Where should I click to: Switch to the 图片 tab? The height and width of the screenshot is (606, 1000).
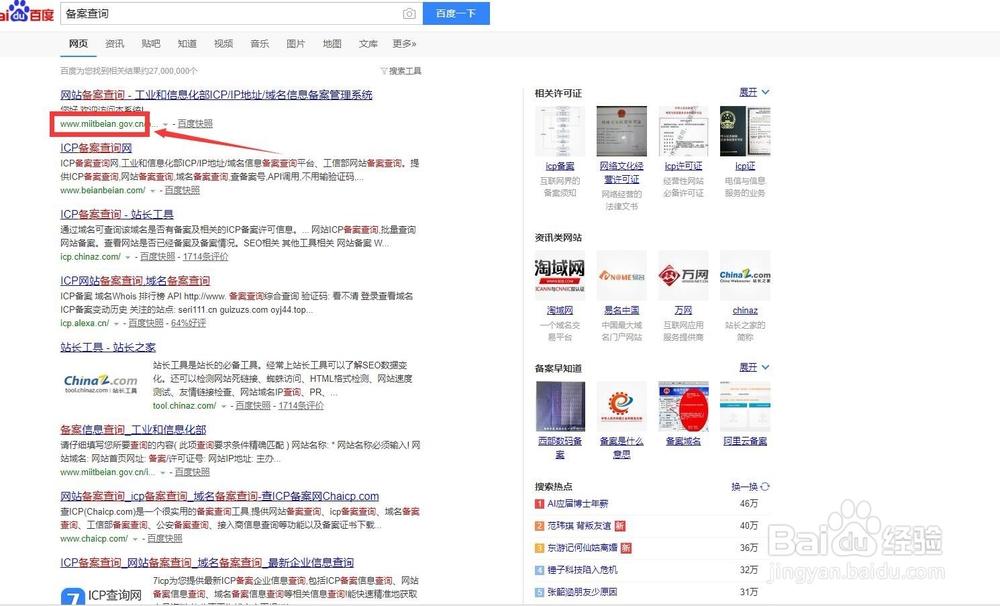pos(296,43)
